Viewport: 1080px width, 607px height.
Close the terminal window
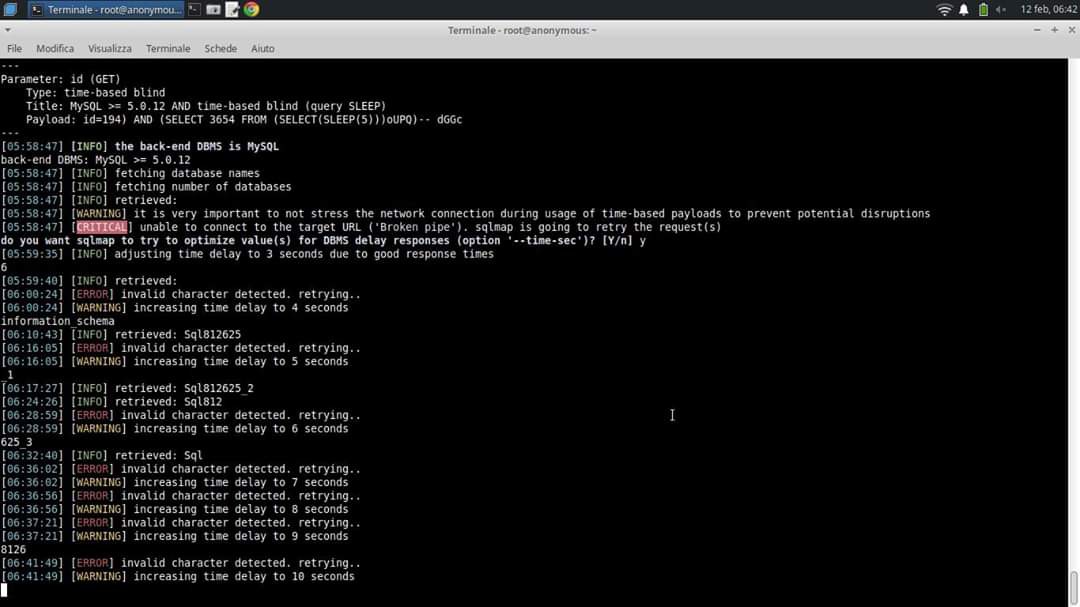click(1072, 30)
